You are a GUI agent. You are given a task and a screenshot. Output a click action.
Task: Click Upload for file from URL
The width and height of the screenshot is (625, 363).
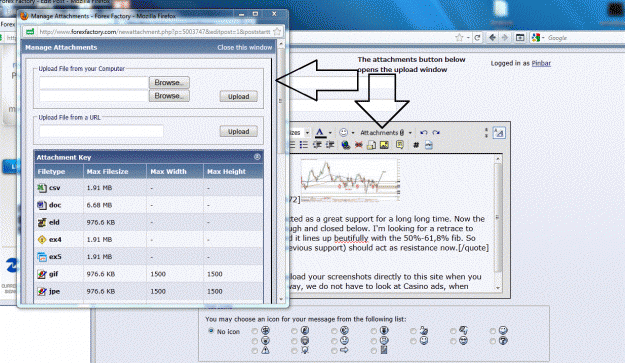click(238, 131)
